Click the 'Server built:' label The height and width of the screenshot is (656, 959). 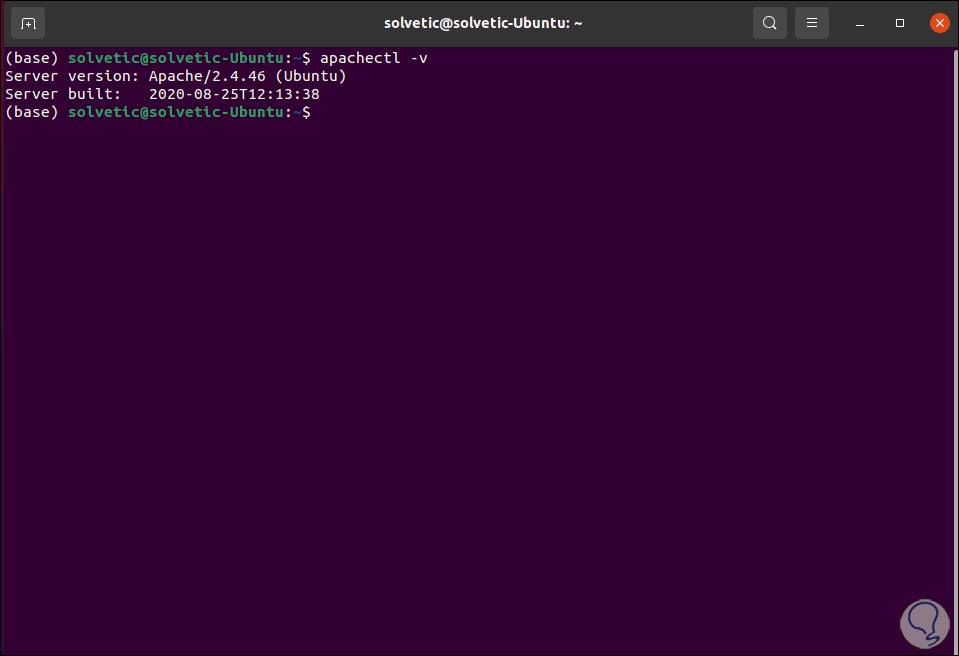[x=64, y=94]
